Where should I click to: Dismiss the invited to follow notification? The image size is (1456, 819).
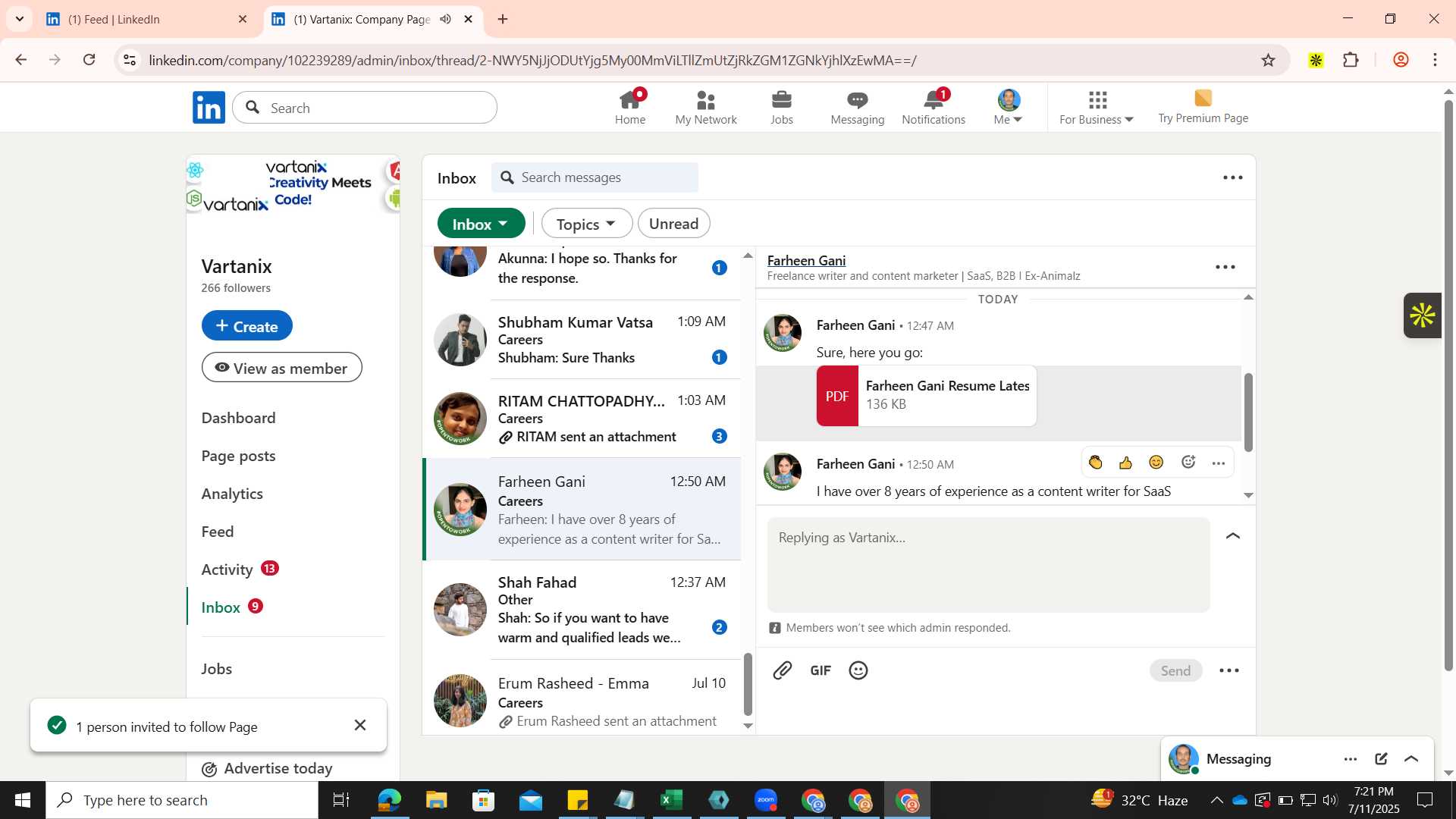point(360,726)
